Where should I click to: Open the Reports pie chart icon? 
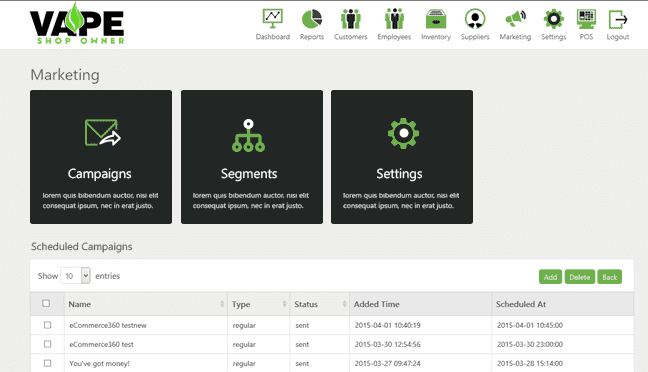click(x=312, y=19)
